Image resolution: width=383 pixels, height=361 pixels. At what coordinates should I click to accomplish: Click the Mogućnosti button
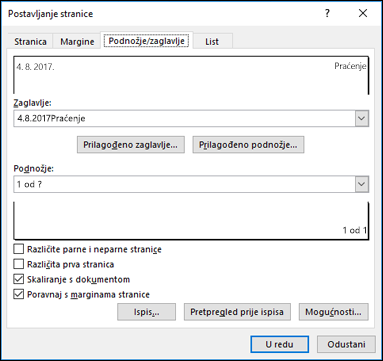pyautogui.click(x=333, y=312)
